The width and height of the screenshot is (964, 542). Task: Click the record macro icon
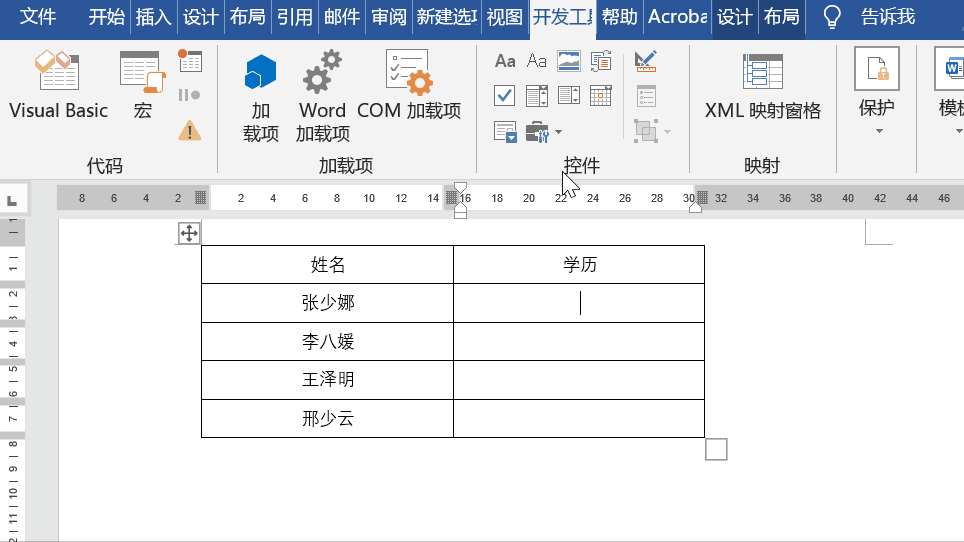(190, 61)
